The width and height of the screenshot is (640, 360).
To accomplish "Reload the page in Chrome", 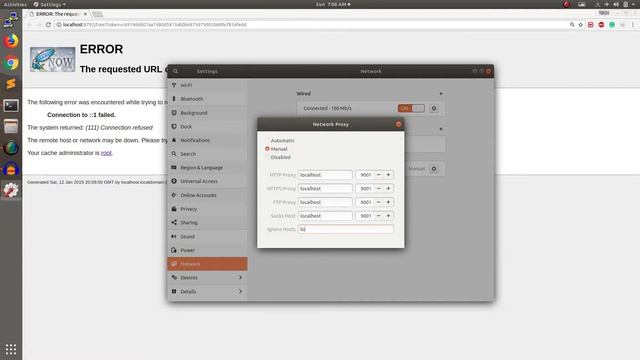I will (x=48, y=24).
